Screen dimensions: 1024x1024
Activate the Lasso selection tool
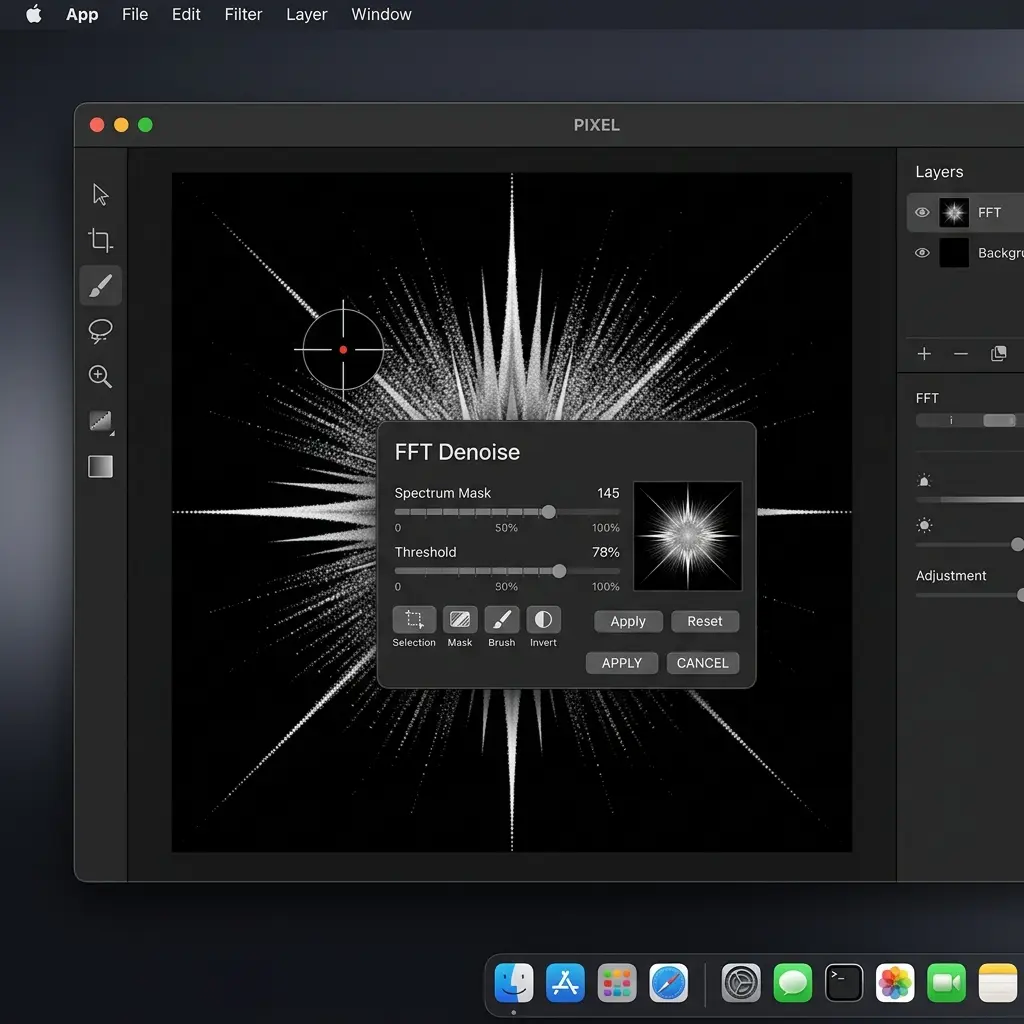(100, 331)
